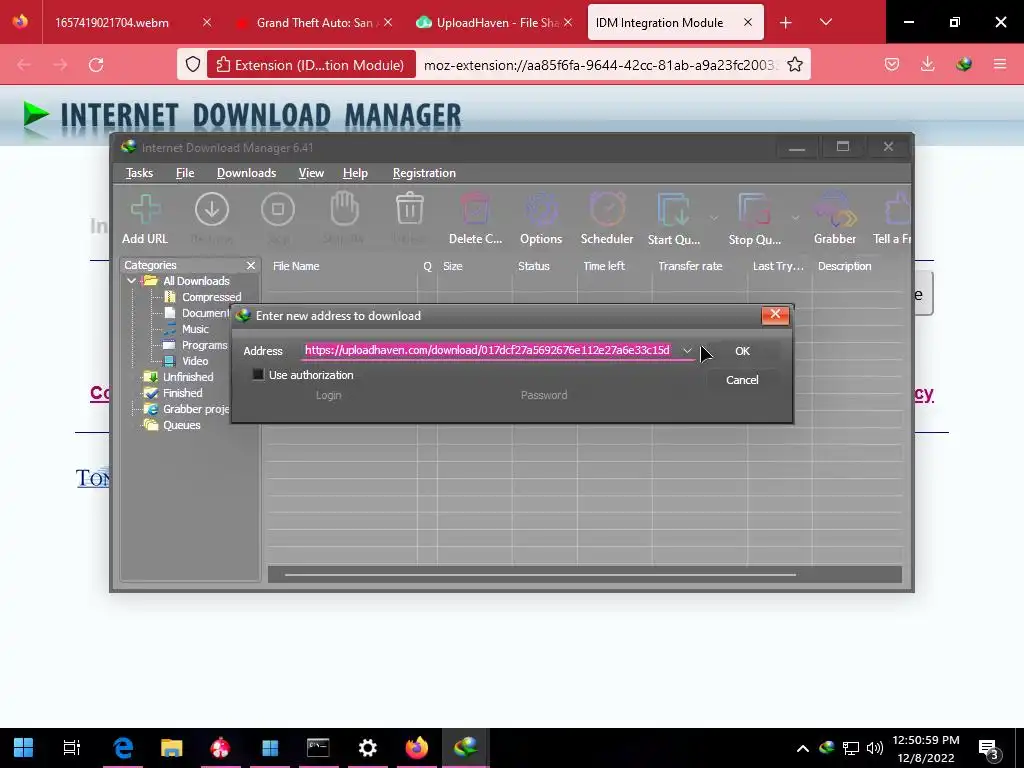
Task: Sort by the Status column header
Action: pos(545,266)
